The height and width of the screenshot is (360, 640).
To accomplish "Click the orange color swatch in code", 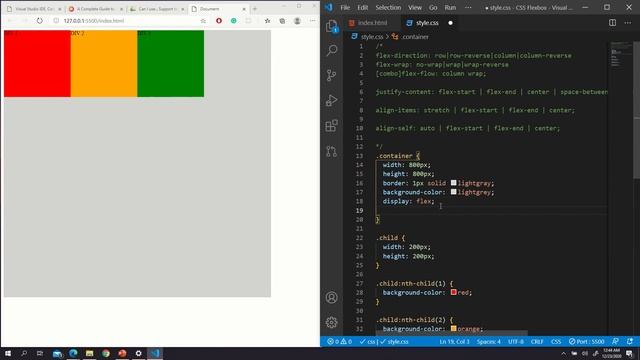I will pos(453,329).
